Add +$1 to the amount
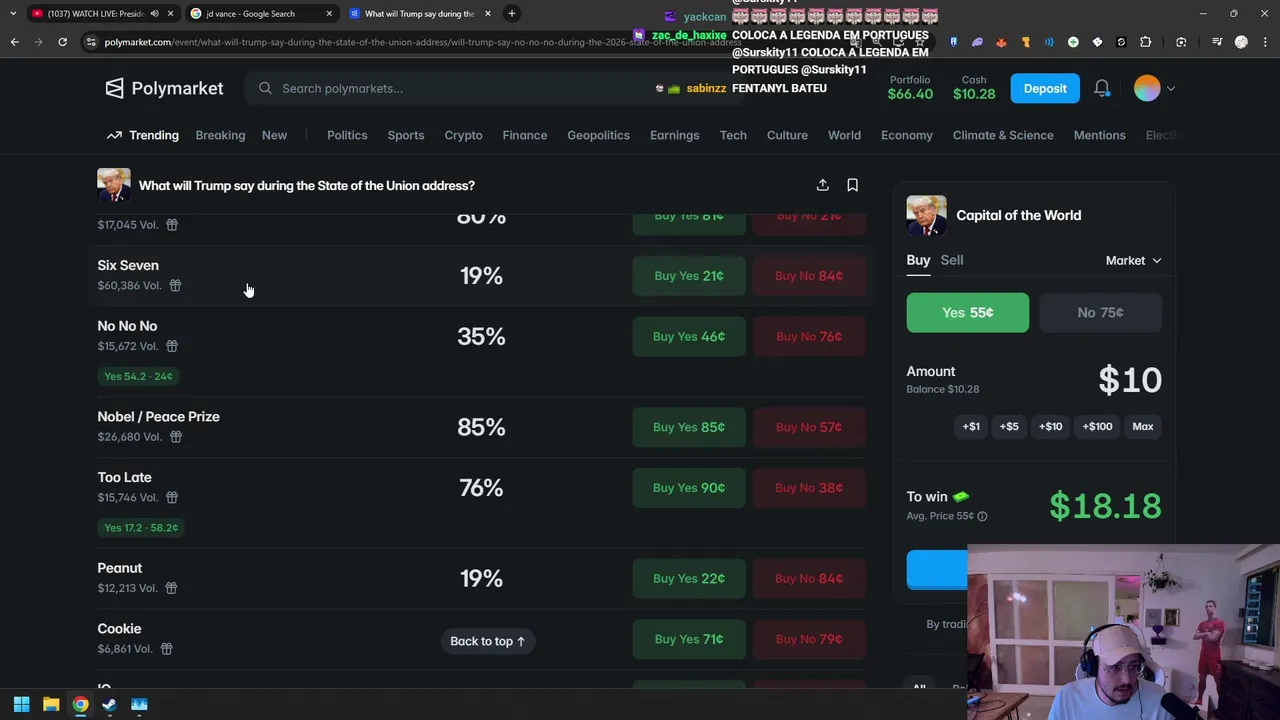This screenshot has width=1280, height=720. [x=971, y=426]
